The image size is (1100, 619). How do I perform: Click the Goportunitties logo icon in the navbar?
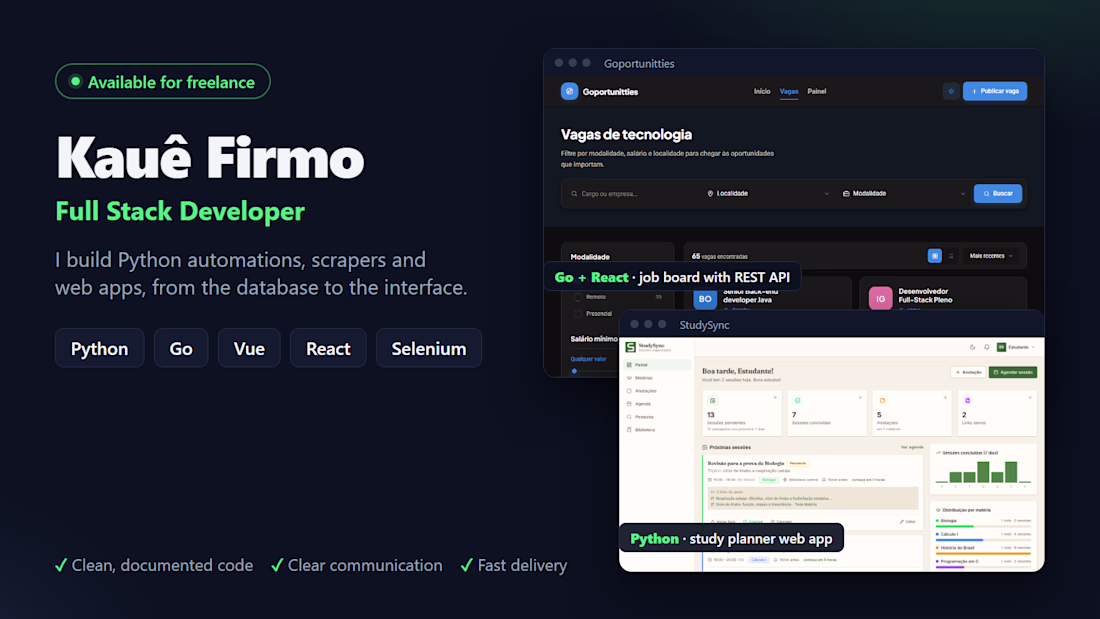(x=569, y=91)
